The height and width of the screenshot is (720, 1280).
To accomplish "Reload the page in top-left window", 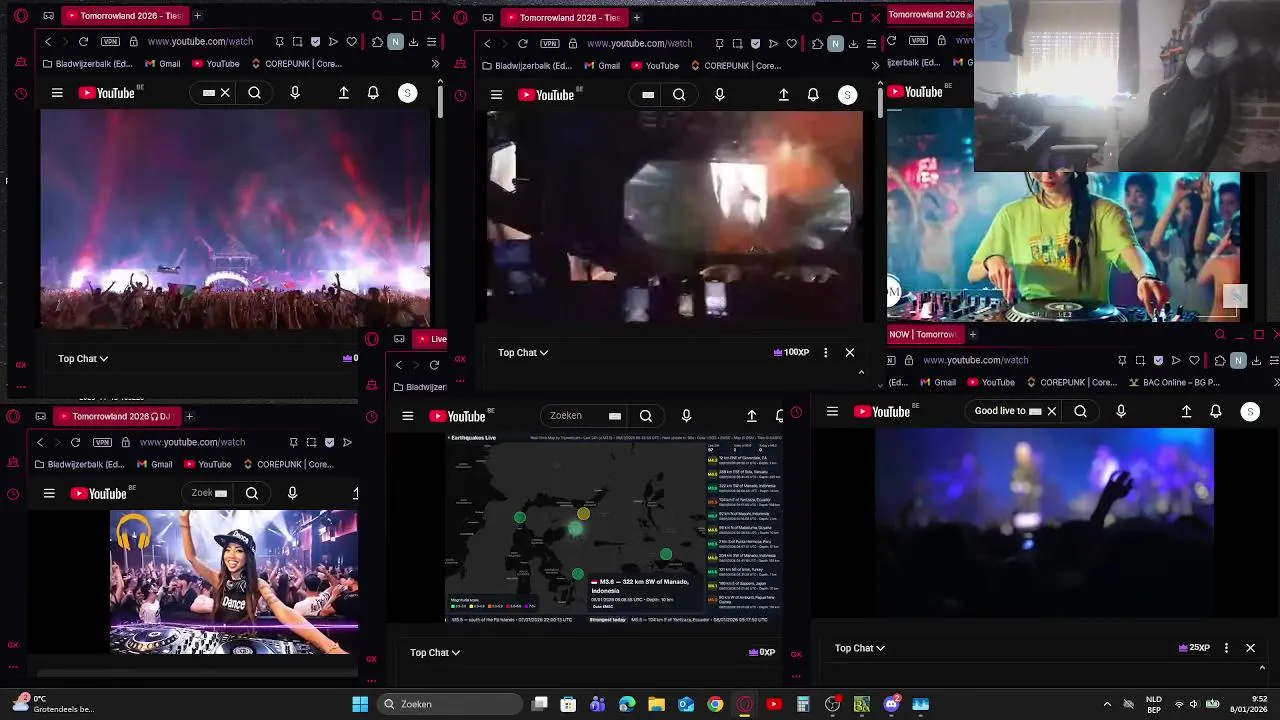I will click(x=83, y=42).
